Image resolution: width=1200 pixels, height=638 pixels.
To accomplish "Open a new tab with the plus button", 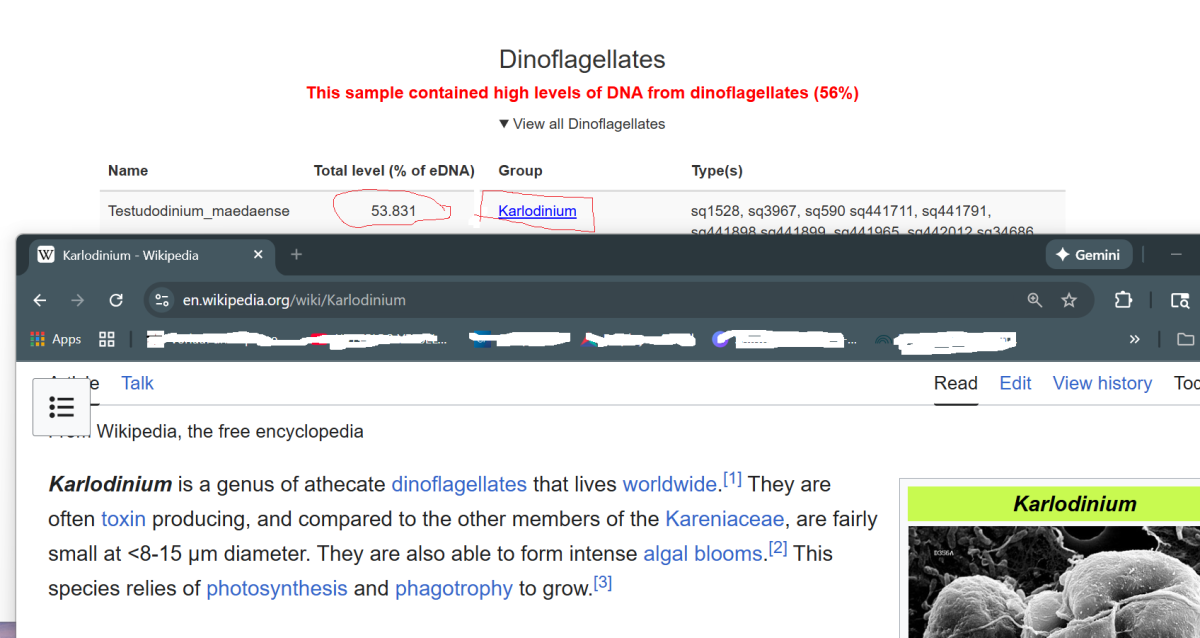I will [x=296, y=255].
